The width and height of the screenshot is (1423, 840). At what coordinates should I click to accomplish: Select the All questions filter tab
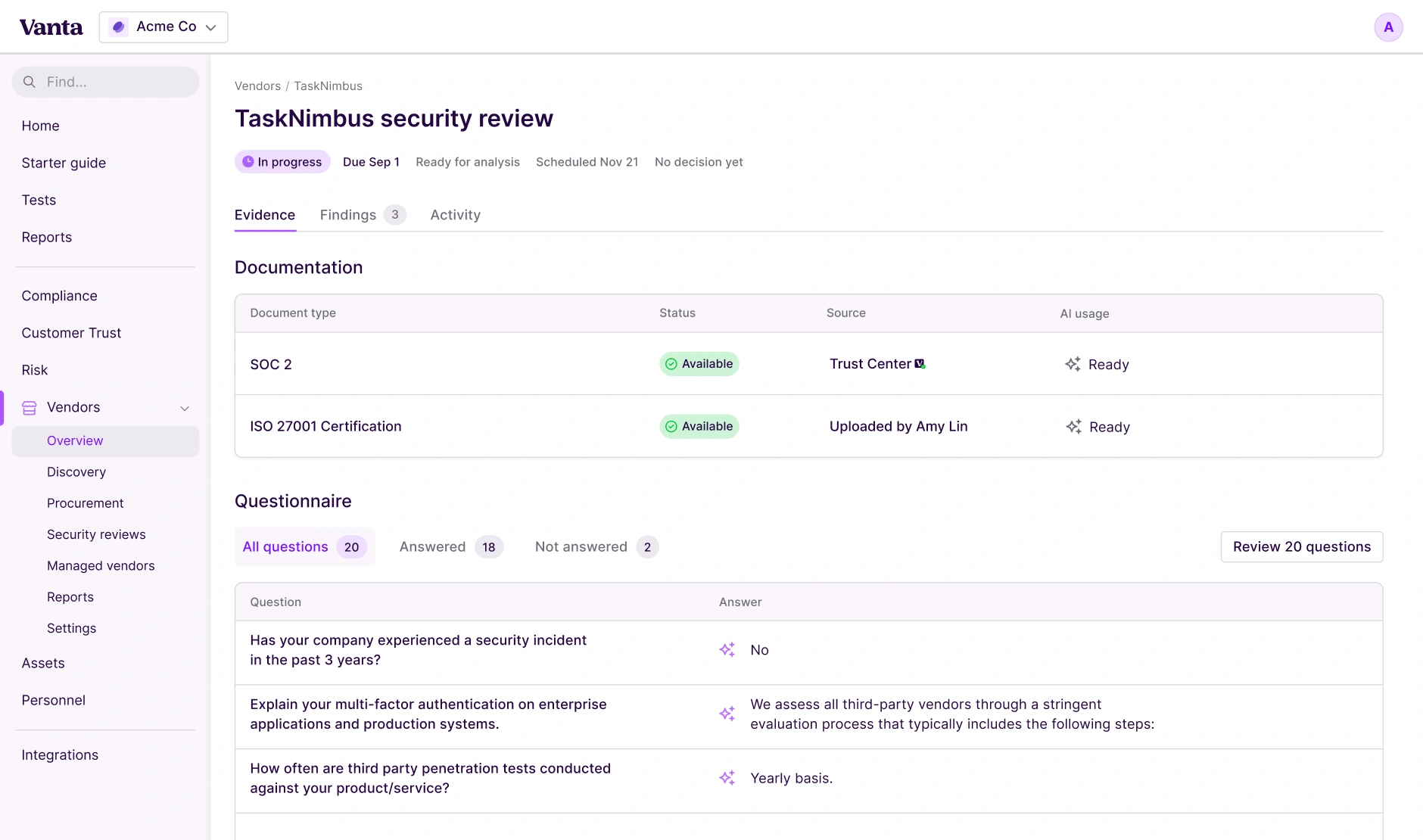tap(304, 547)
